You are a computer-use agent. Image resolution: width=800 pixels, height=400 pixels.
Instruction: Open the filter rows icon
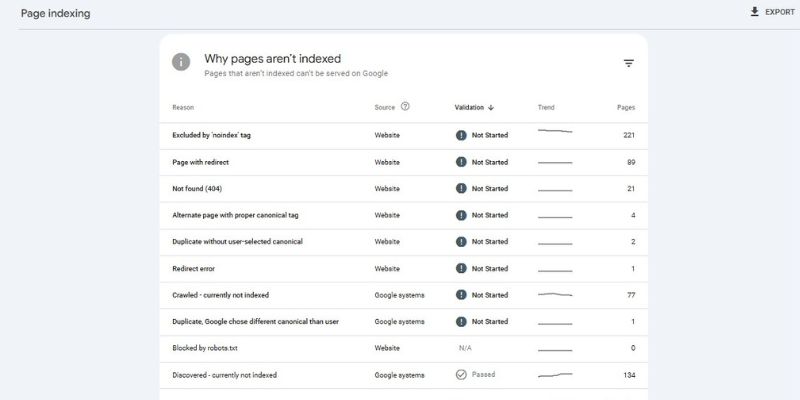point(628,63)
